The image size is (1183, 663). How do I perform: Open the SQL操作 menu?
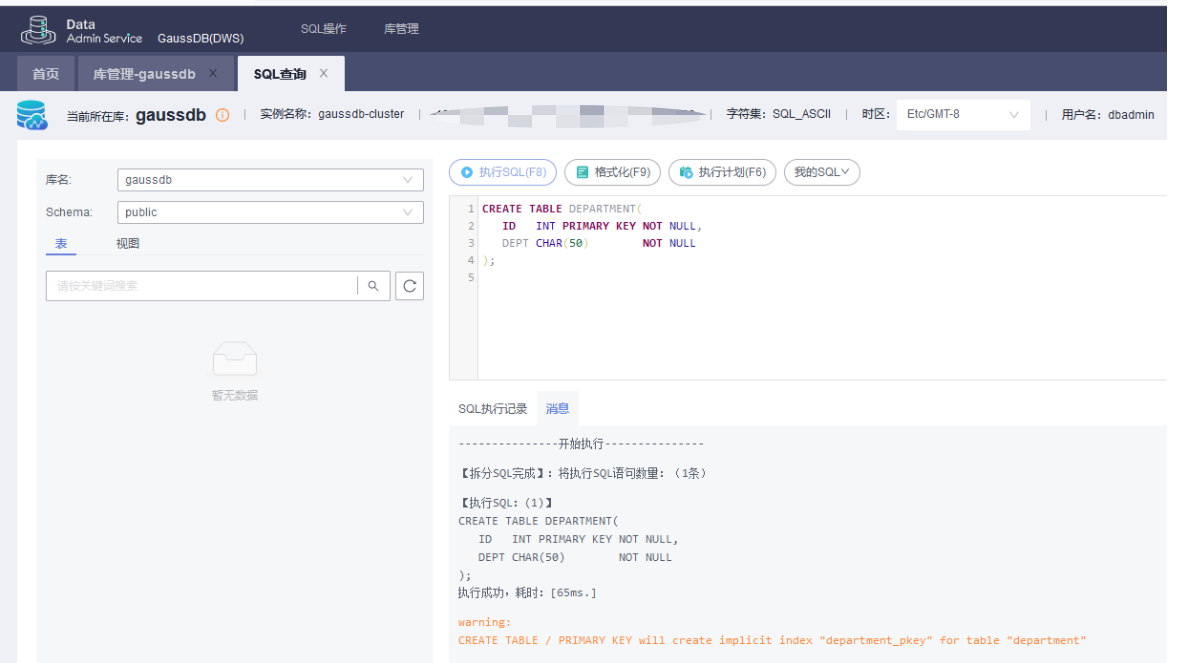pyautogui.click(x=324, y=29)
